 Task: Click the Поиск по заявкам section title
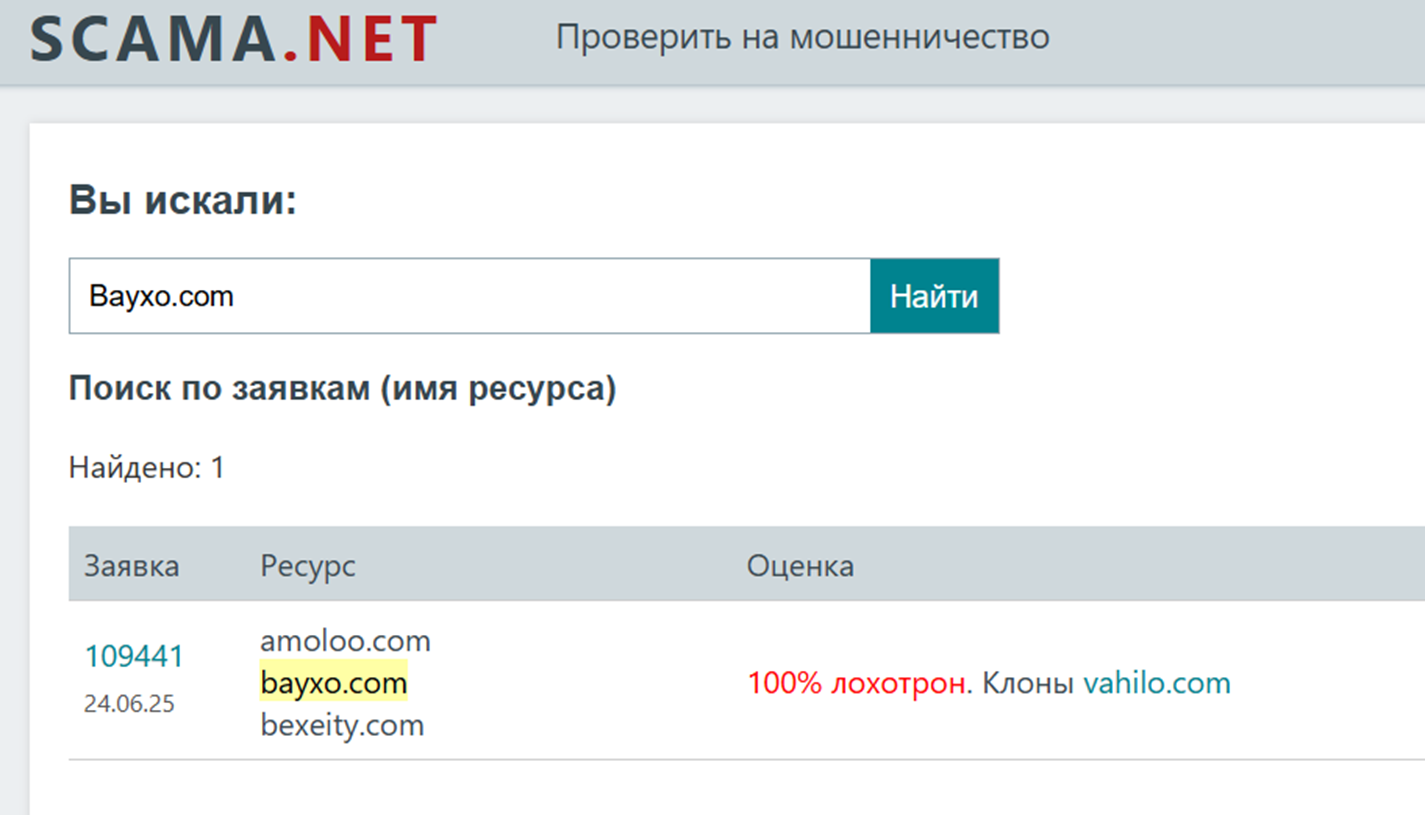tap(342, 388)
